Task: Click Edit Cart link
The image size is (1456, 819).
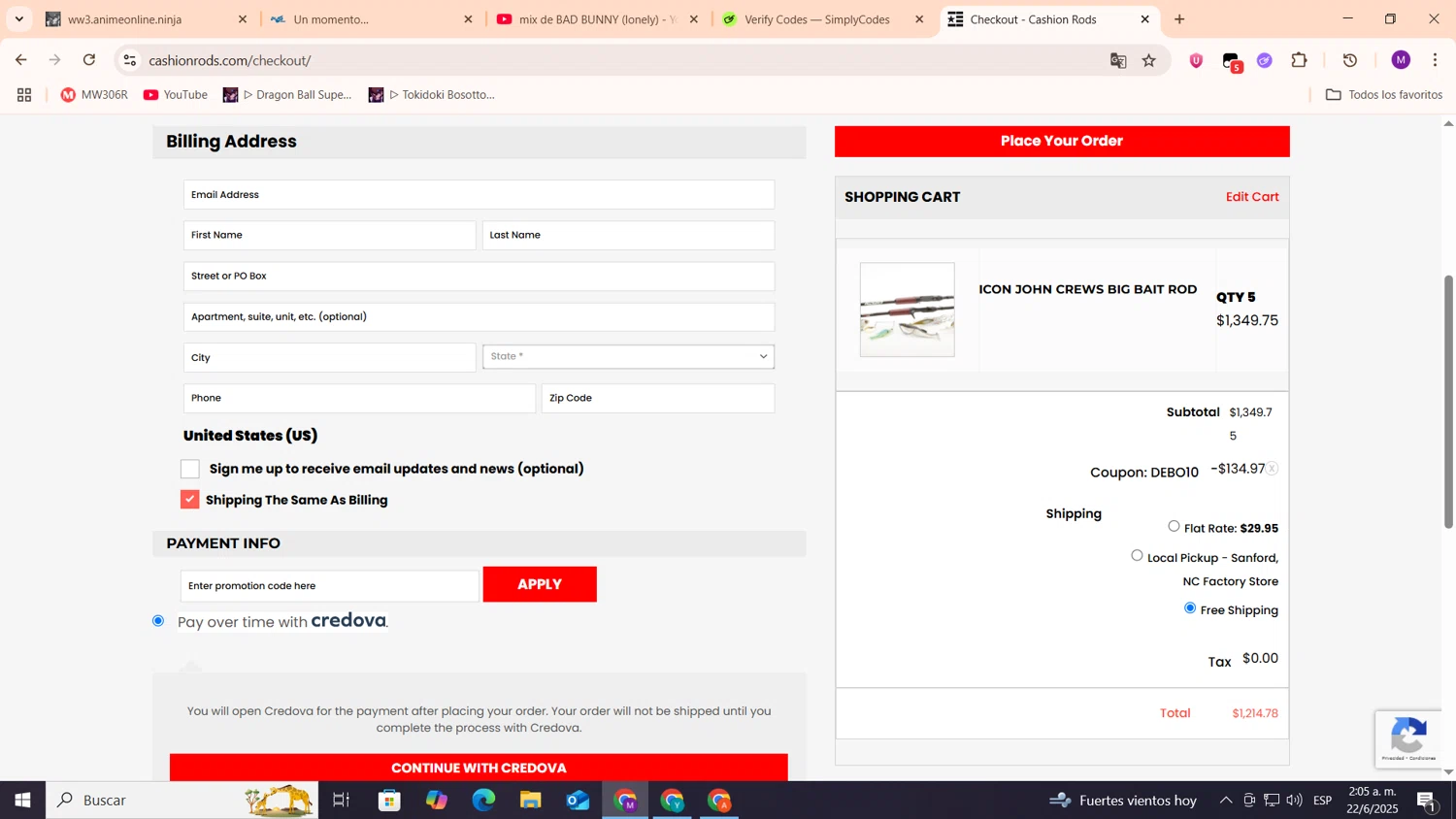Action: 1252,196
